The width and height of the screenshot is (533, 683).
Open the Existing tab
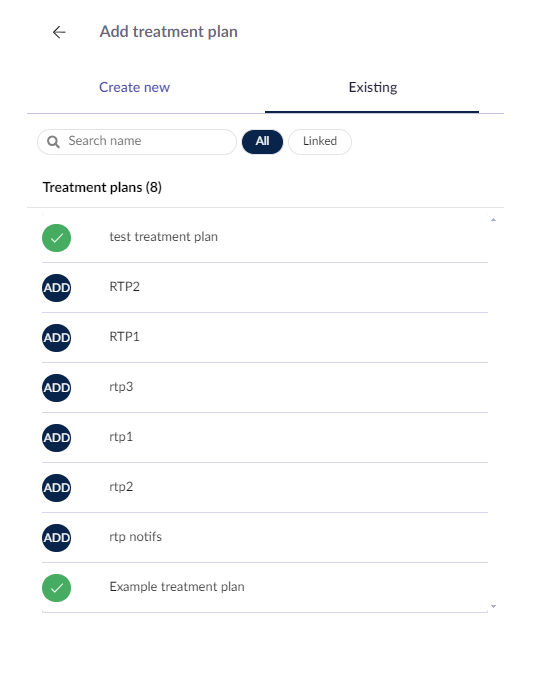point(373,87)
